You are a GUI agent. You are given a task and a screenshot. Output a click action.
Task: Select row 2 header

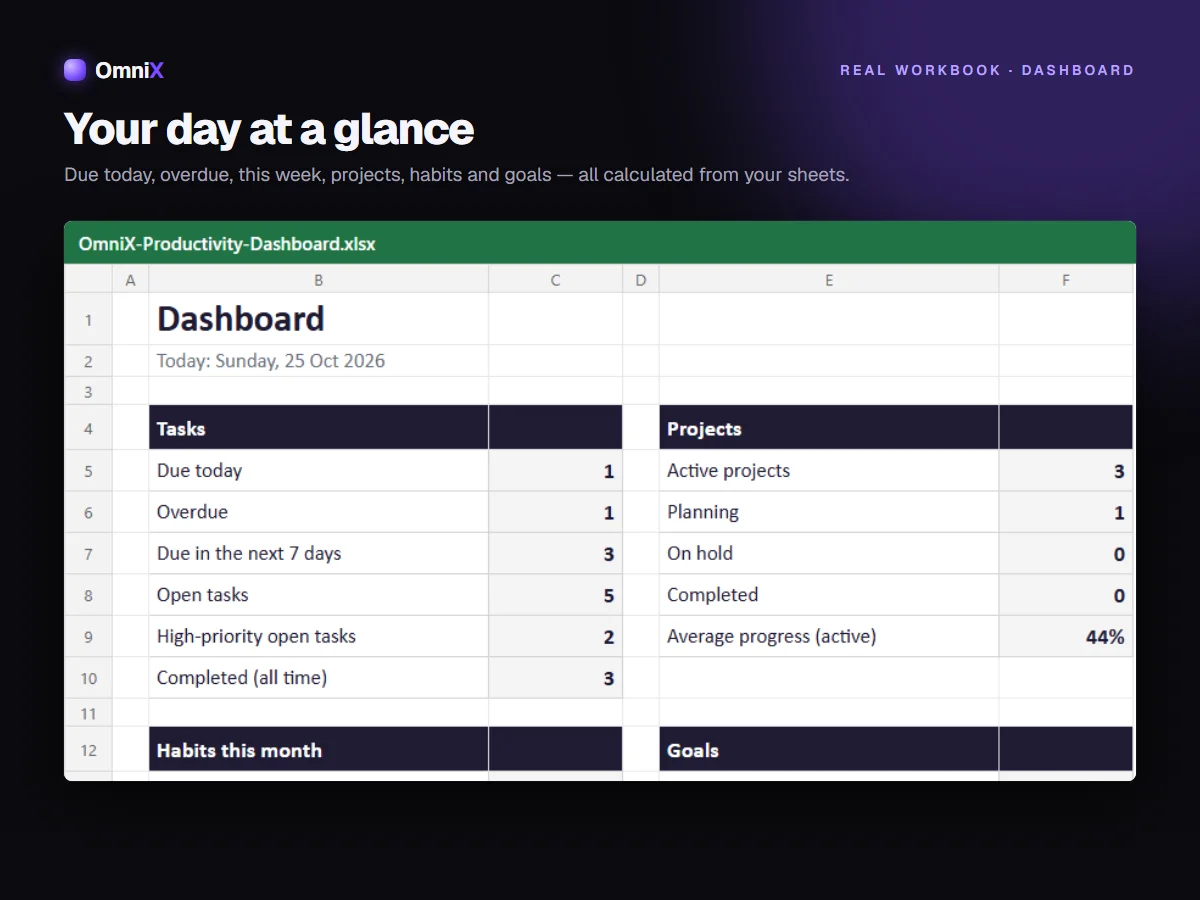(x=88, y=361)
